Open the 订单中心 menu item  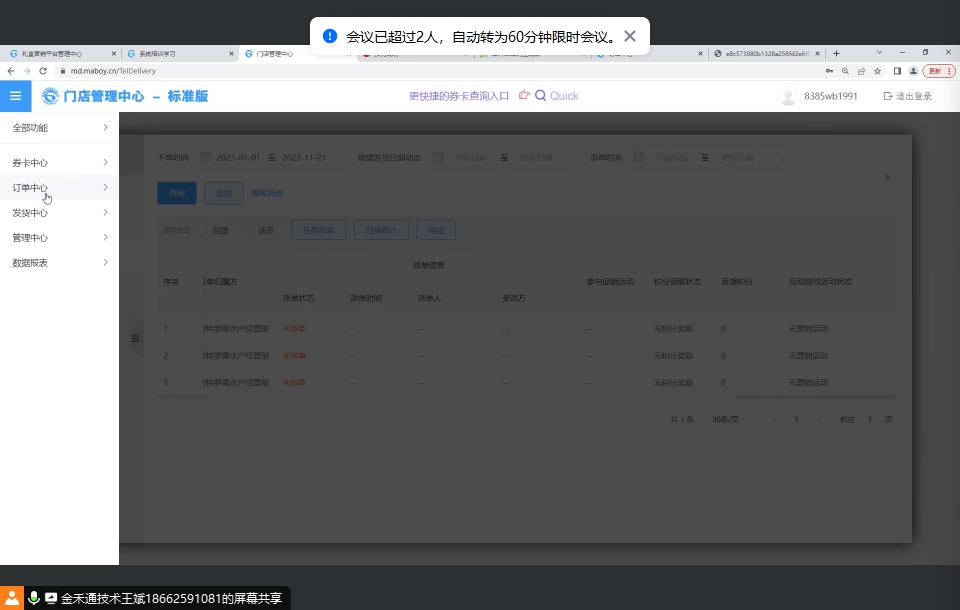click(30, 188)
